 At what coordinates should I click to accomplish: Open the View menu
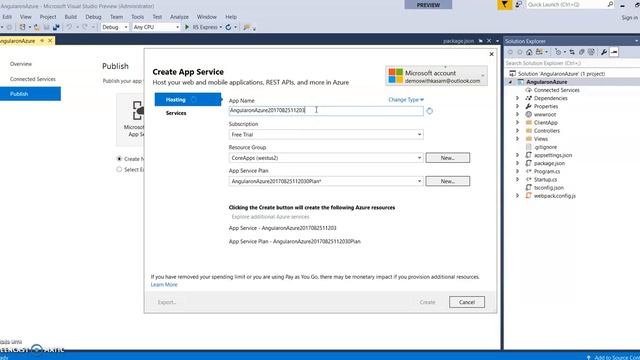click(25, 17)
